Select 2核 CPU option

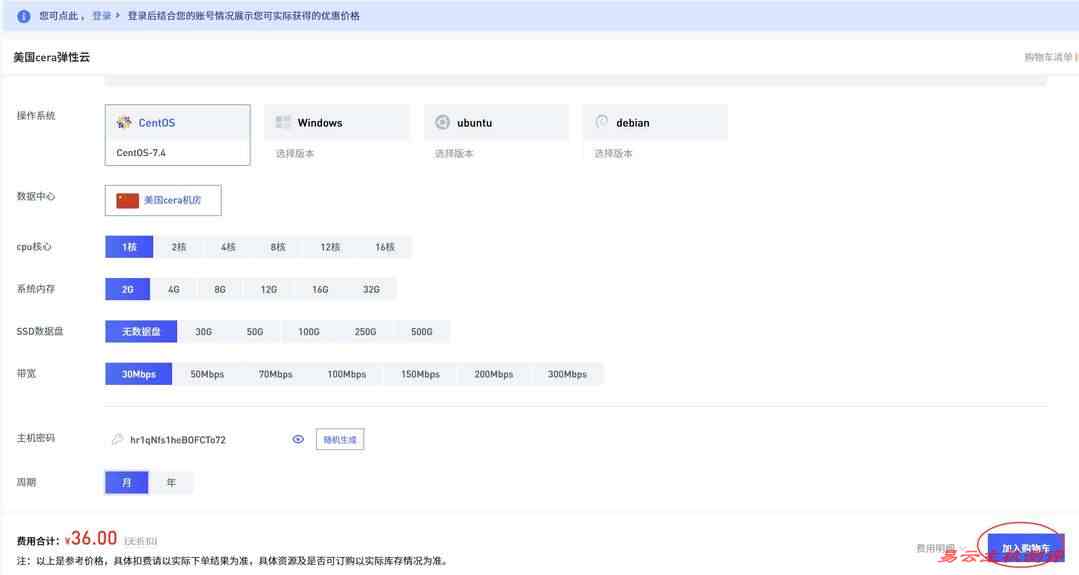(179, 247)
